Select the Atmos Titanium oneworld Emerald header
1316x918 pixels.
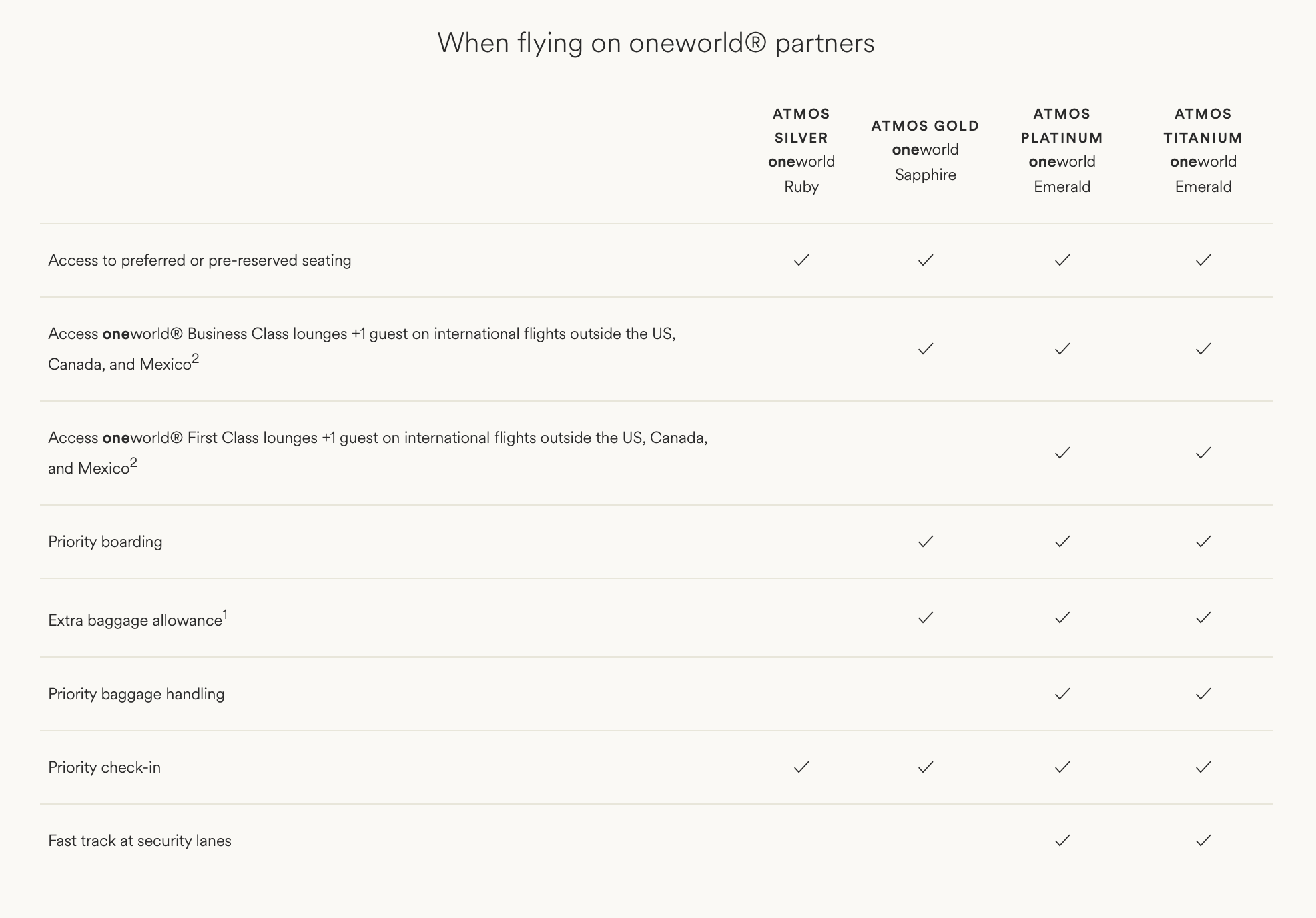[1203, 150]
